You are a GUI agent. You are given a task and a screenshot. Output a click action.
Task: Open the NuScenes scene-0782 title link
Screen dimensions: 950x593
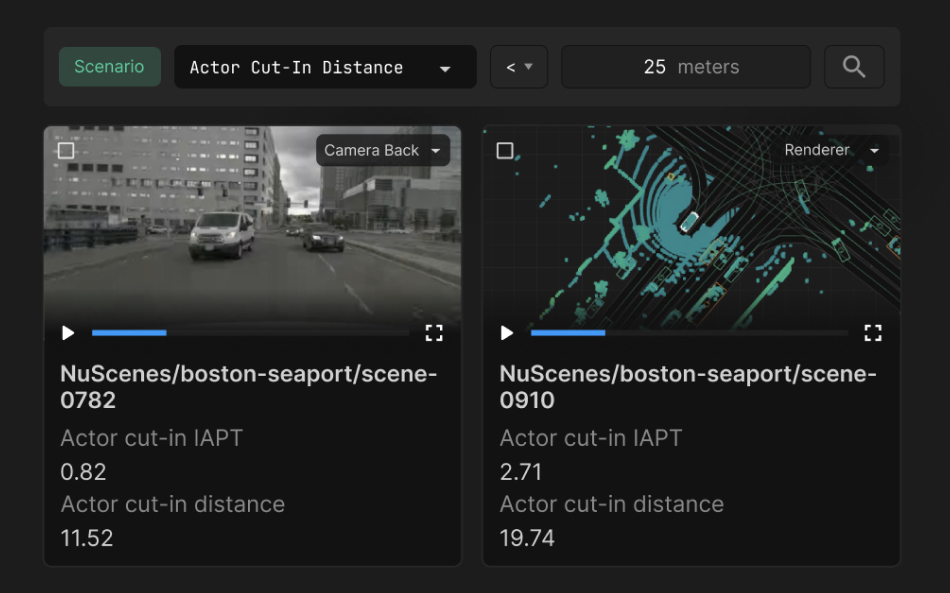coord(248,387)
